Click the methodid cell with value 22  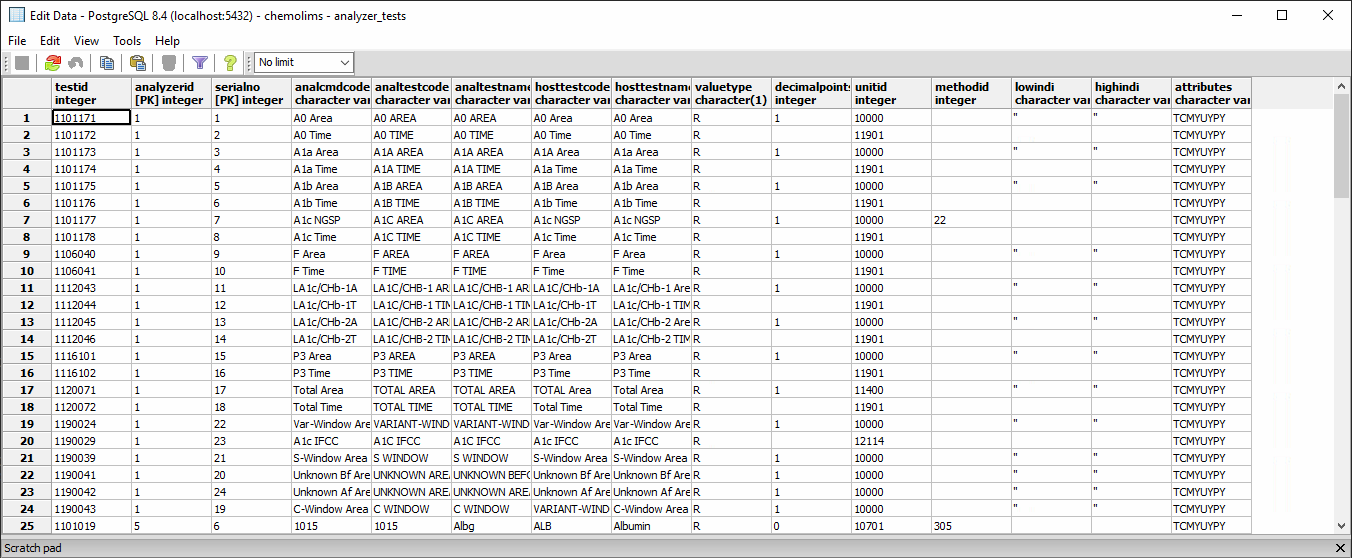click(971, 220)
